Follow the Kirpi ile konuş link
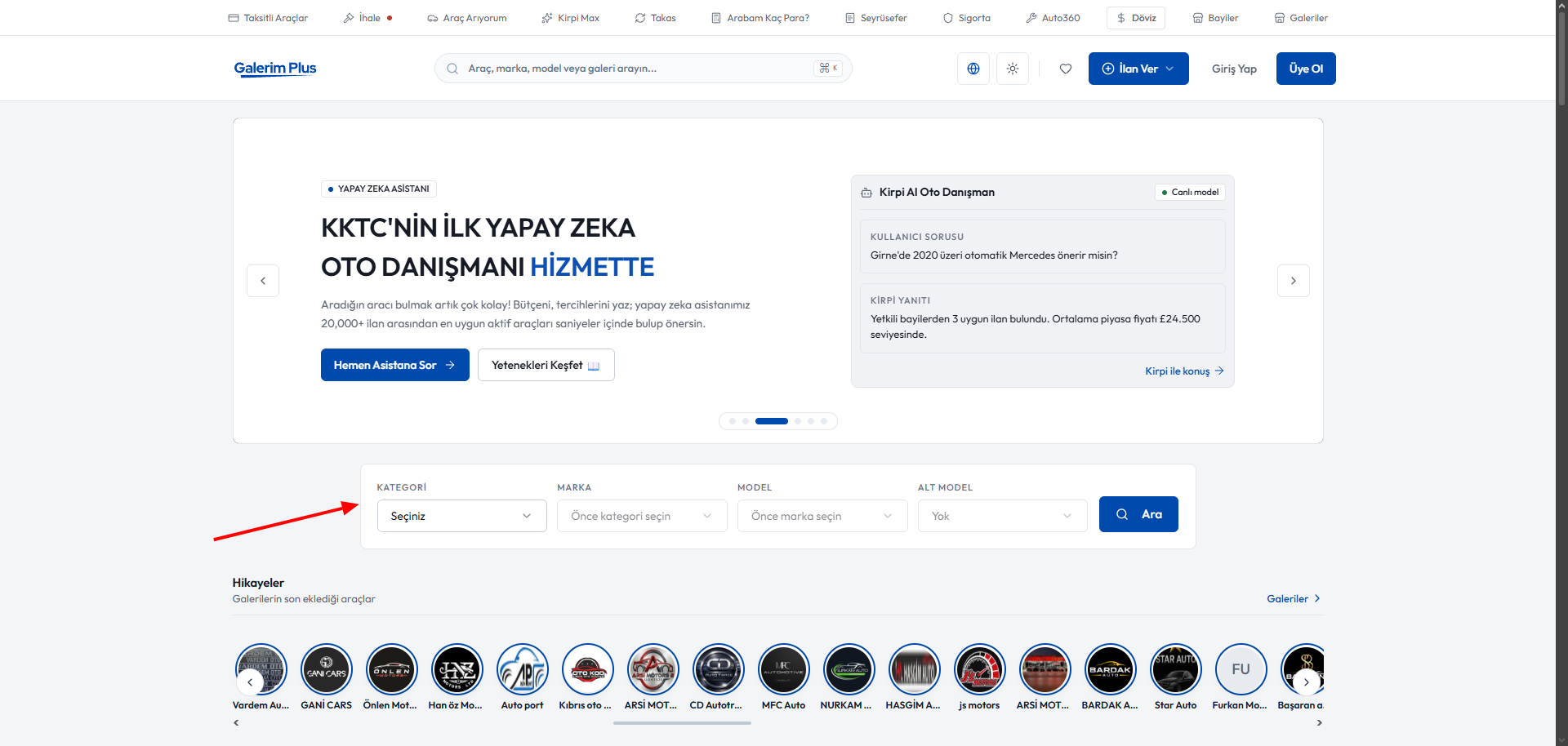 [1184, 371]
